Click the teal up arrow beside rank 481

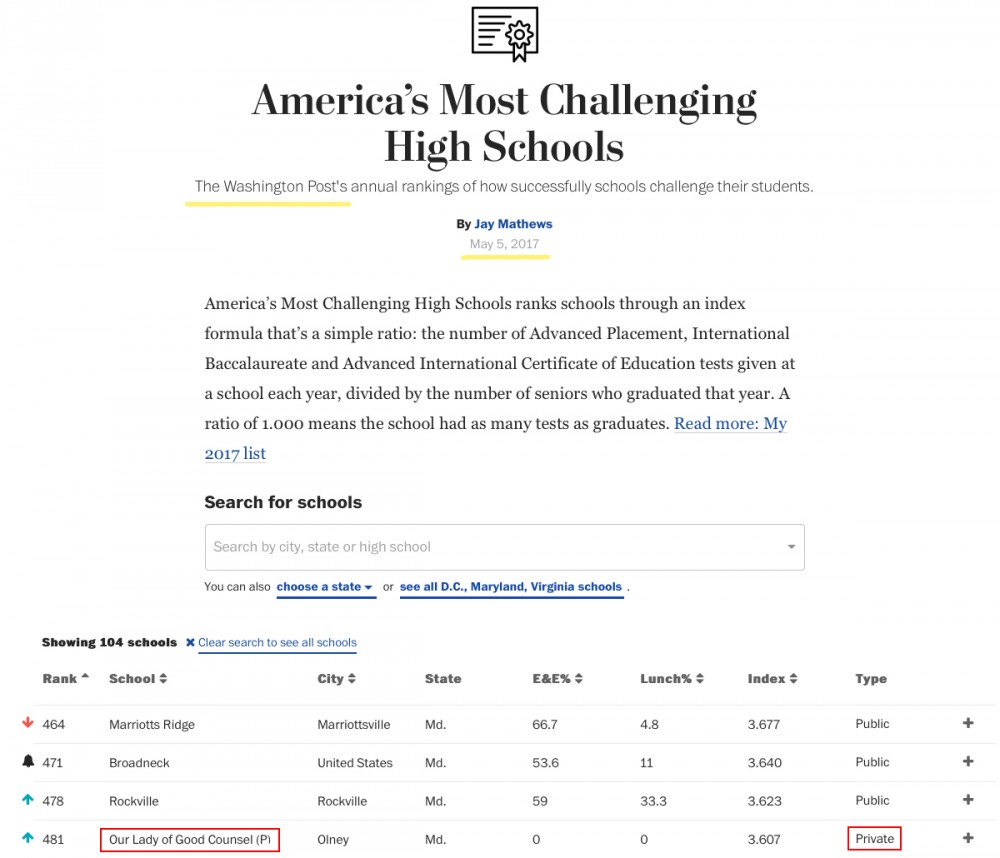(x=27, y=838)
